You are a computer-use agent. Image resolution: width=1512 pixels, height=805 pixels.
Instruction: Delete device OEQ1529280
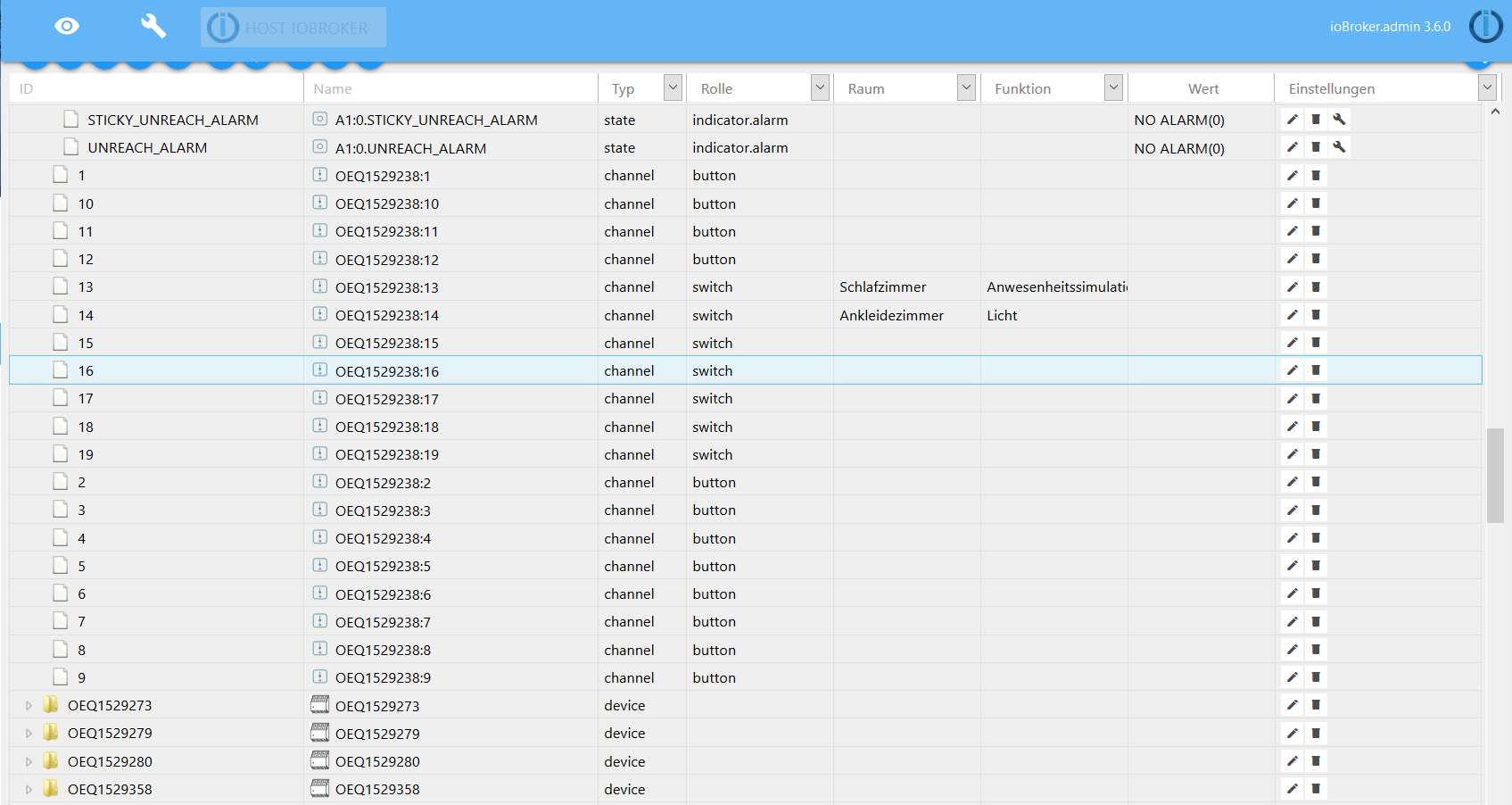[1316, 761]
